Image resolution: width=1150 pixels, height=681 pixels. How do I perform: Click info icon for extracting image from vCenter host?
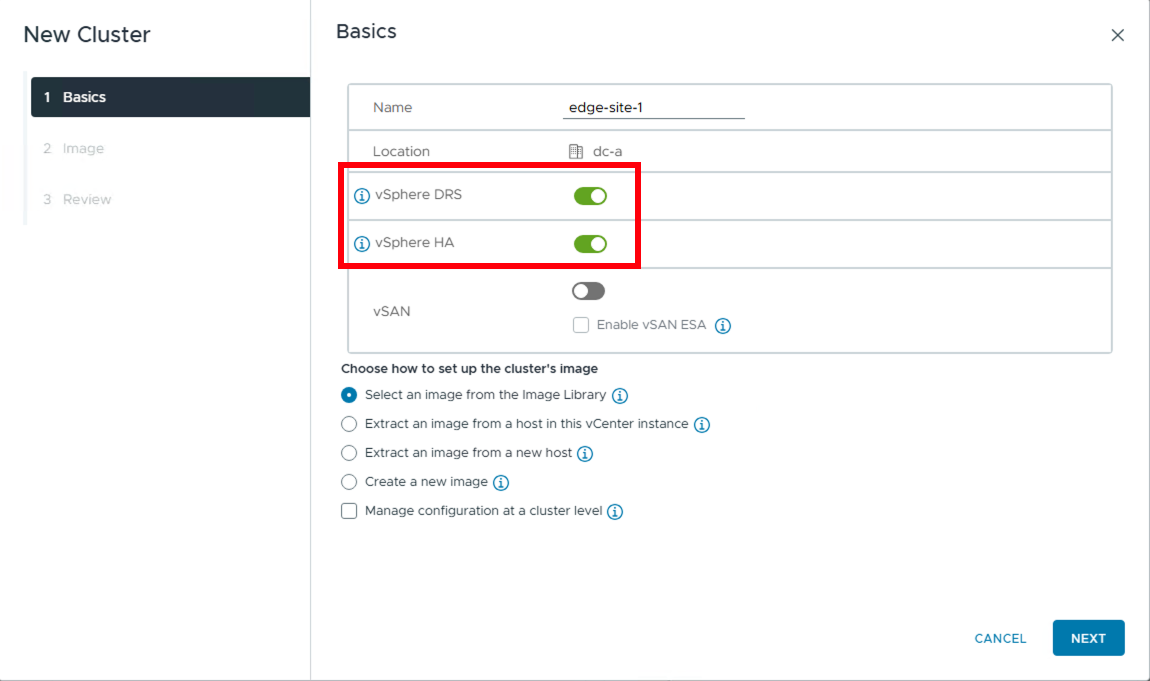point(702,424)
